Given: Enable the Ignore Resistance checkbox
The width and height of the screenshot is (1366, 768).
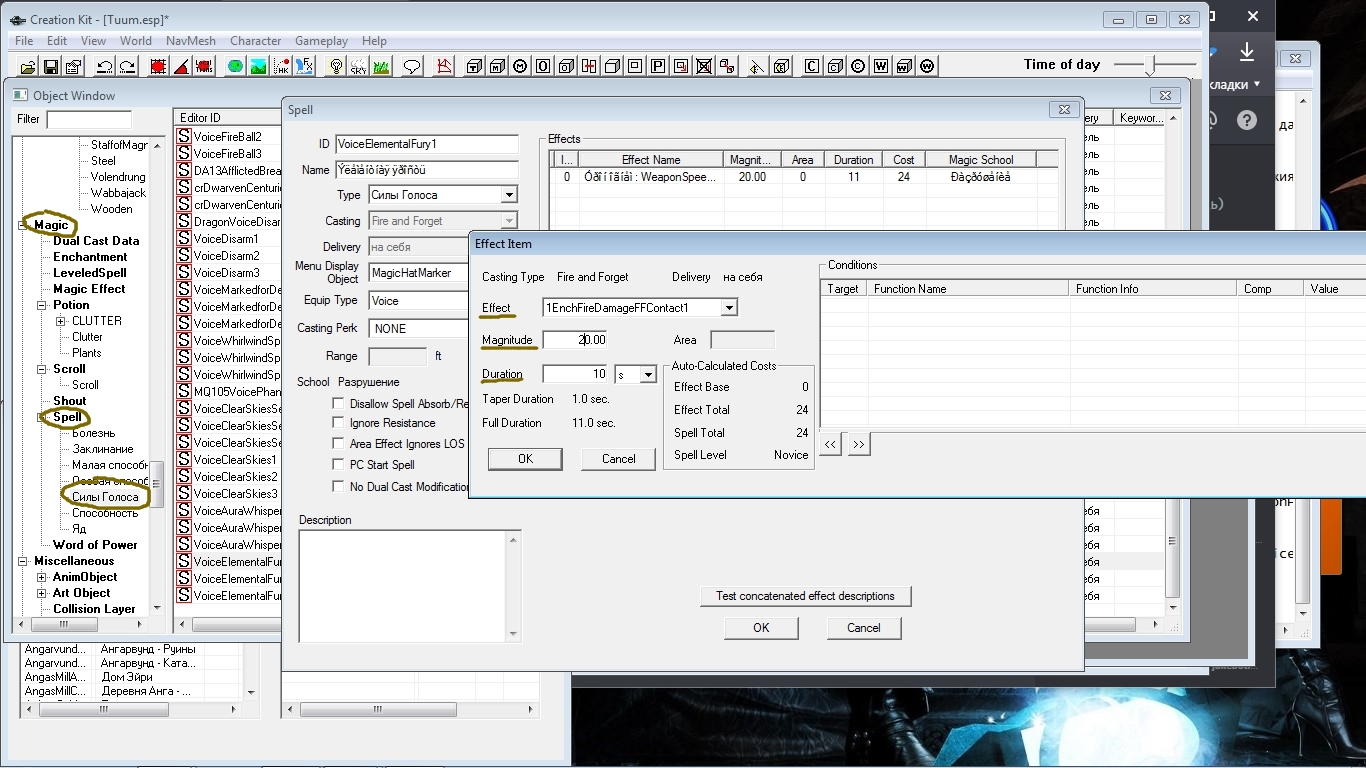Looking at the screenshot, I should 339,423.
